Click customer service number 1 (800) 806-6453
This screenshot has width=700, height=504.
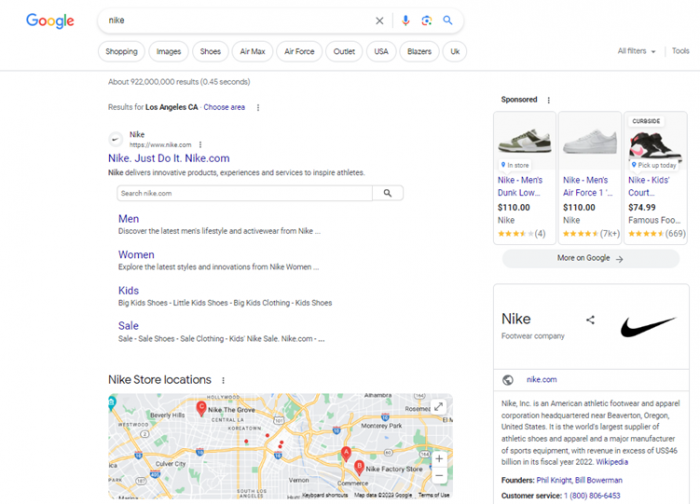click(x=592, y=496)
